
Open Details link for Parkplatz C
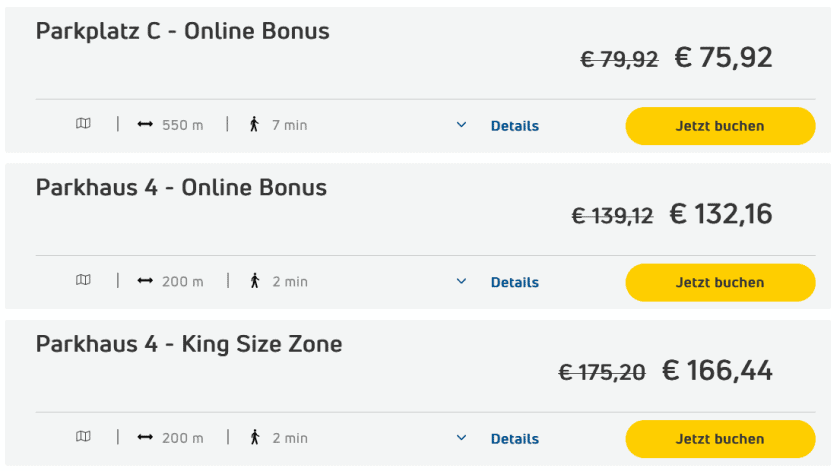[514, 126]
